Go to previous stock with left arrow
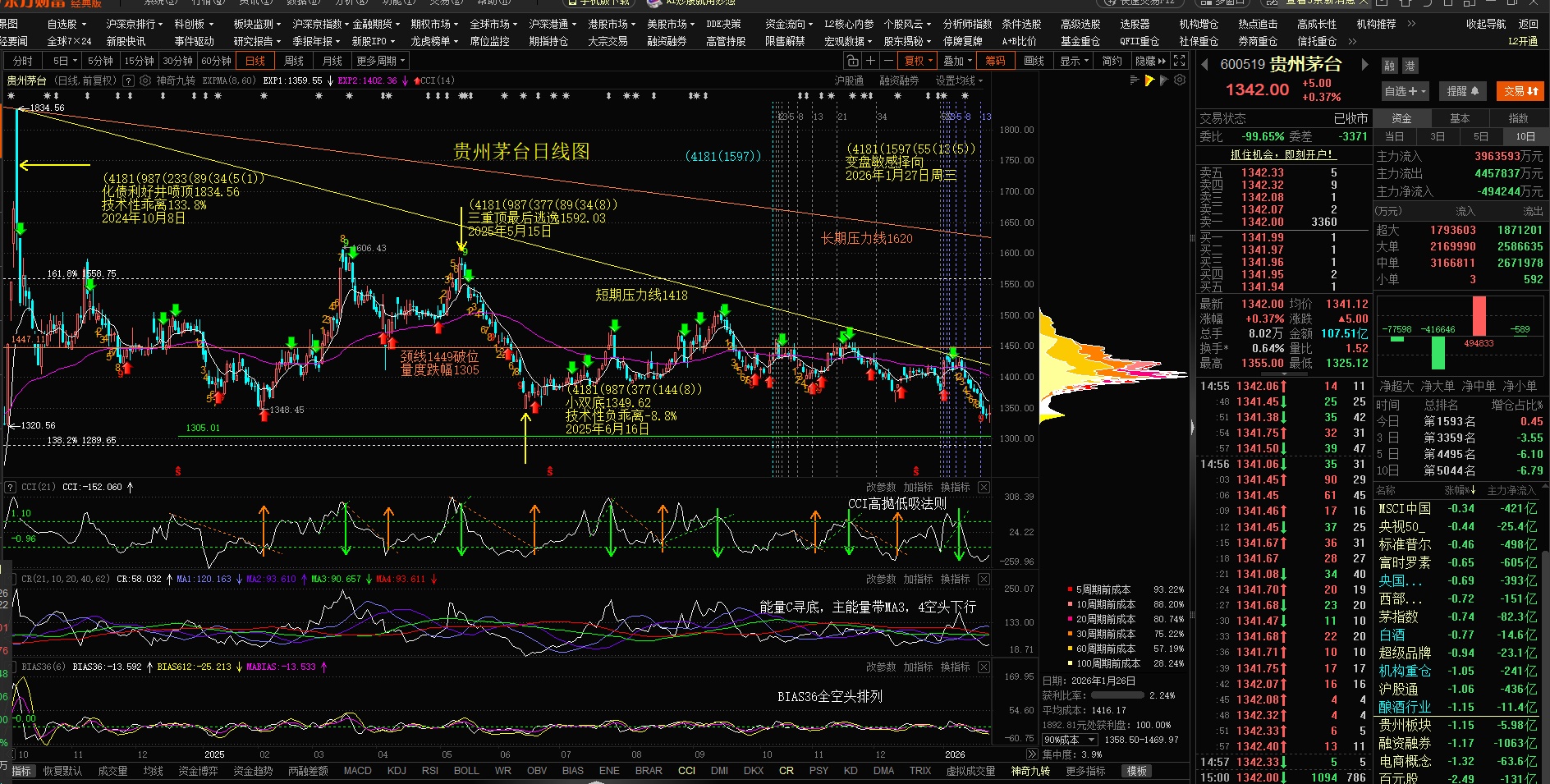The image size is (1550, 784). coord(1204,64)
